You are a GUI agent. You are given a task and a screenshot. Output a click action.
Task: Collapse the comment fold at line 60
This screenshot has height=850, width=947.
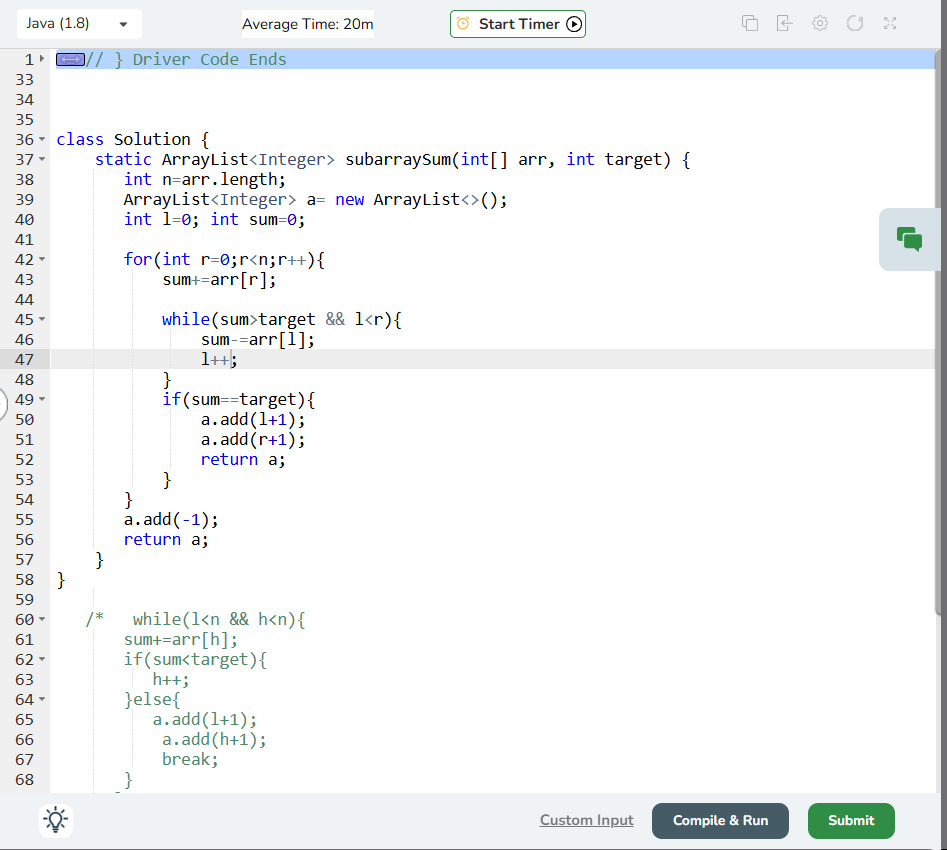tap(42, 619)
